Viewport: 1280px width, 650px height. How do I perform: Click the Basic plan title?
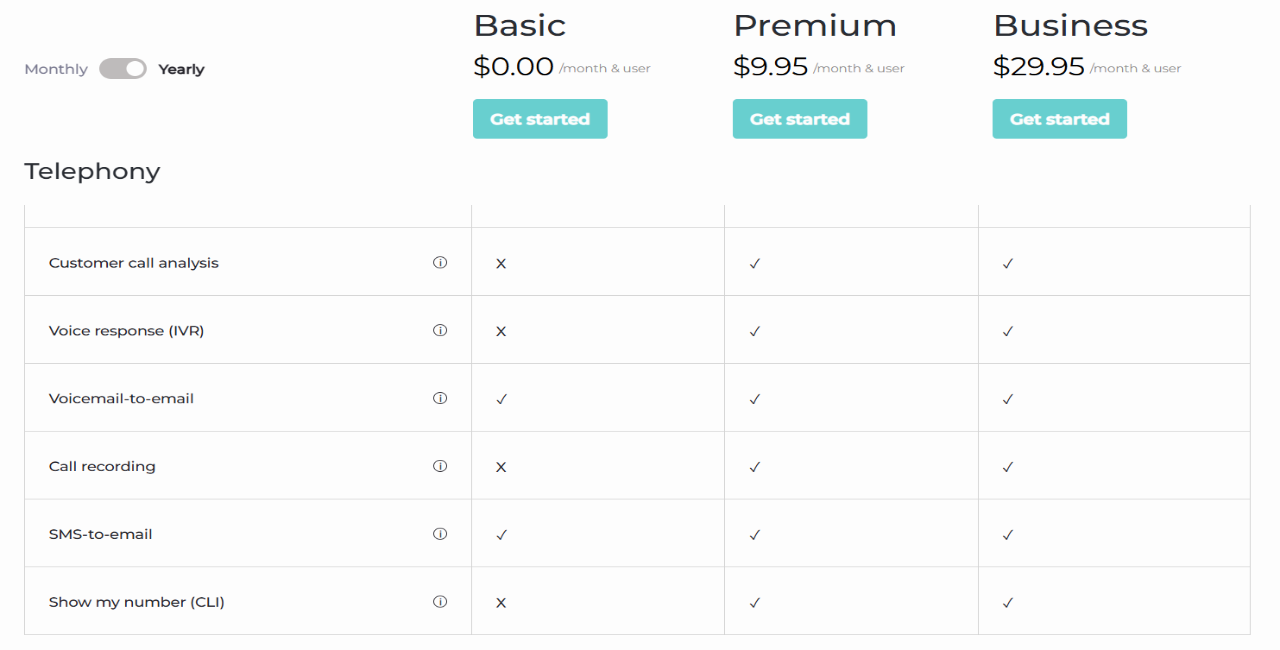[x=520, y=25]
